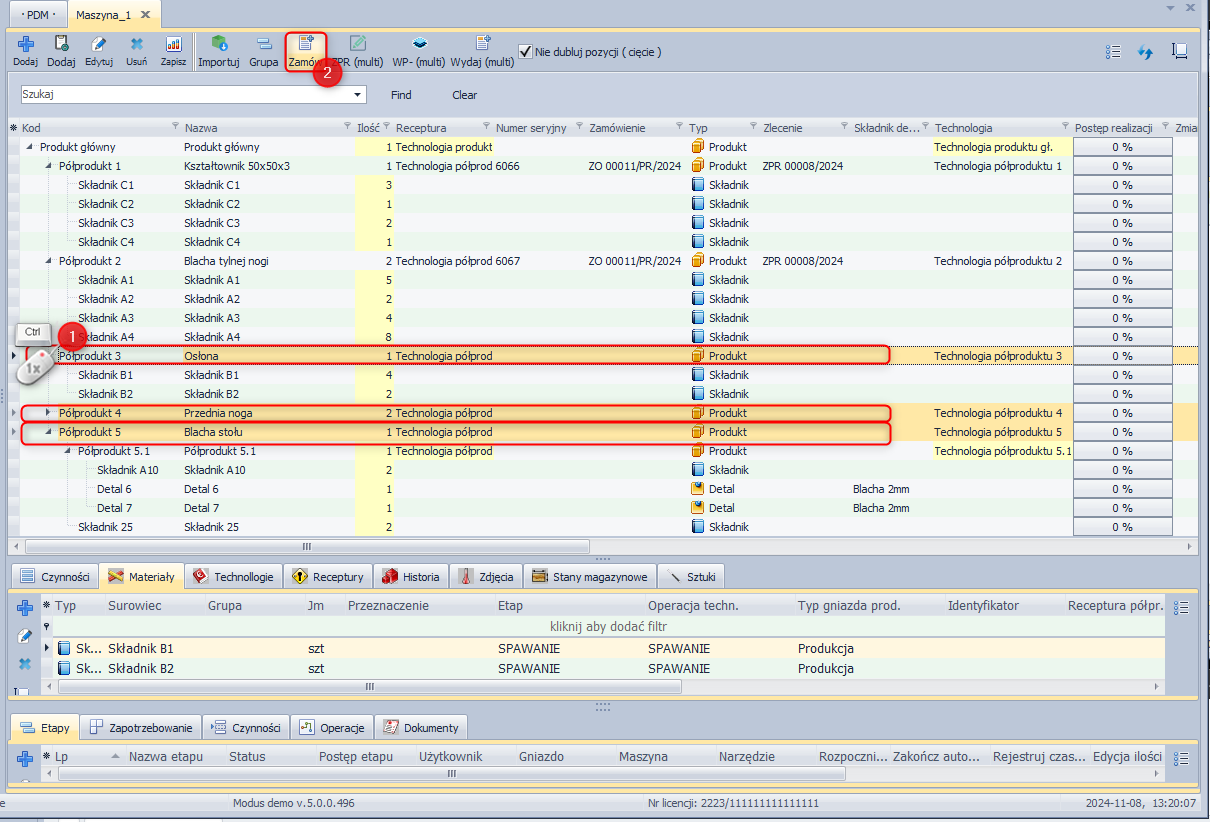Click the Edytuj pencil icon
The height and width of the screenshot is (822, 1210).
tap(99, 44)
